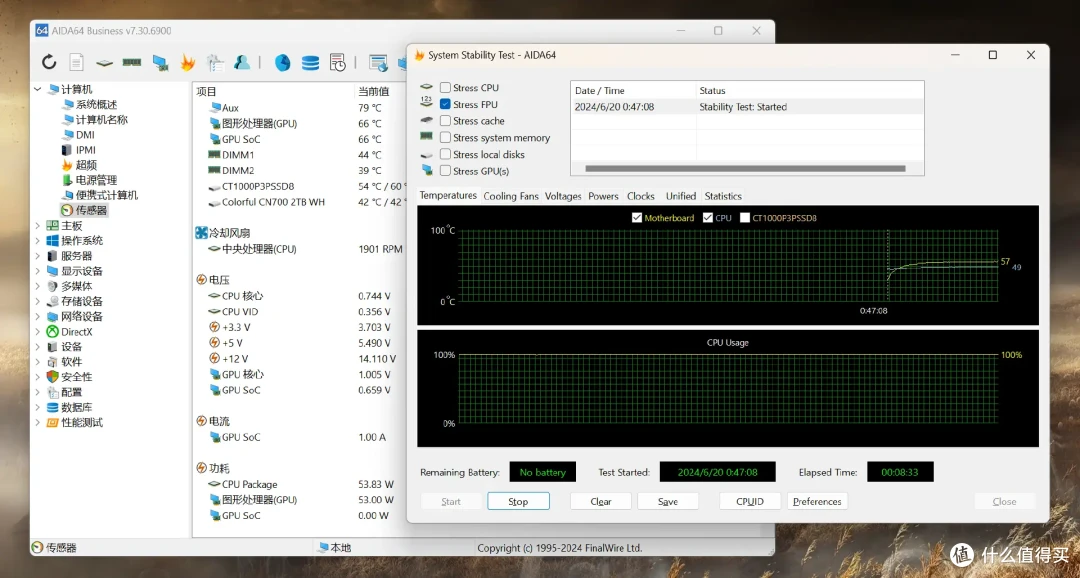Open Preferences button
The image size is (1080, 578).
[817, 502]
